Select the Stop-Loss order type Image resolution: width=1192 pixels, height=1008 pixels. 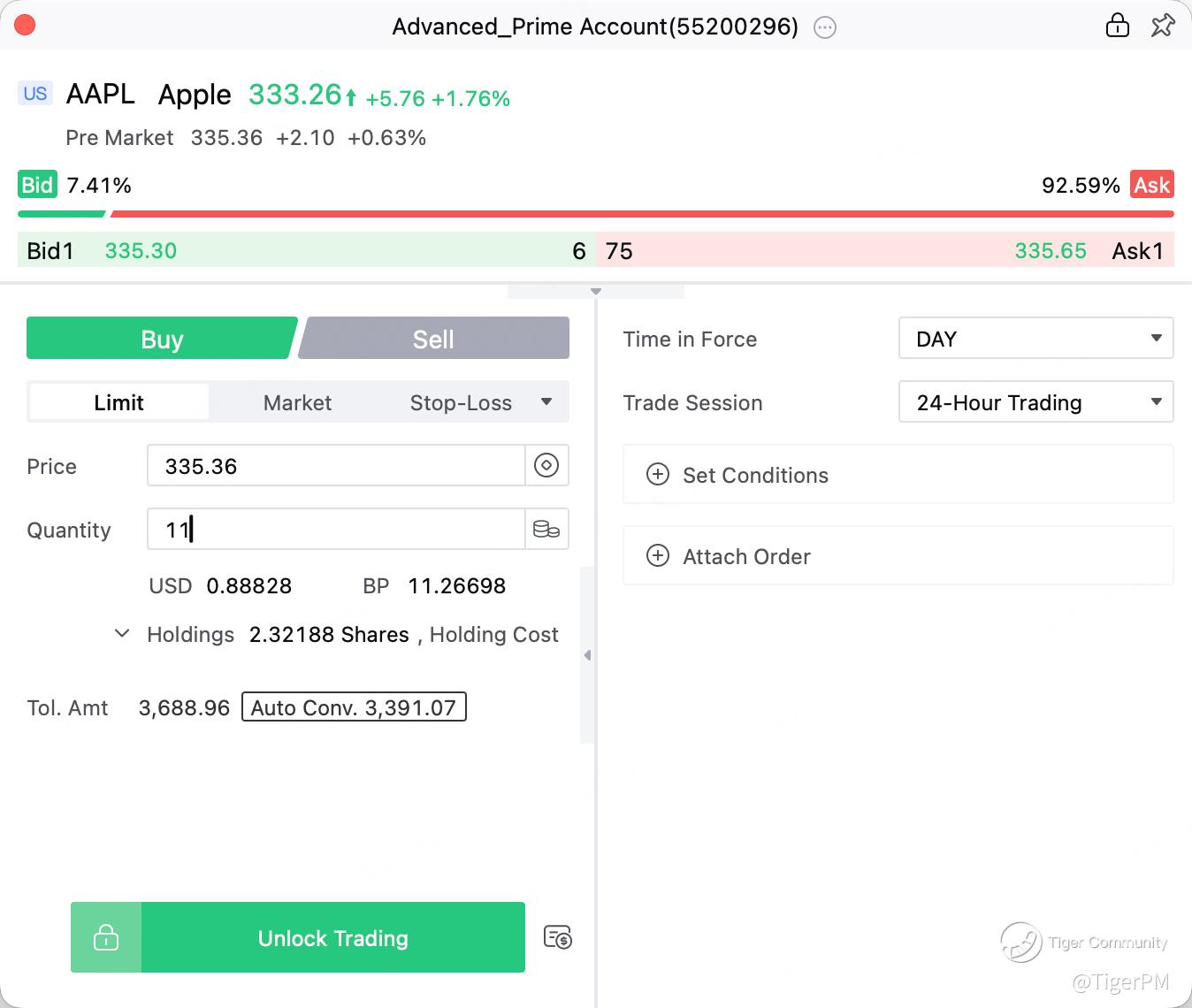tap(461, 402)
